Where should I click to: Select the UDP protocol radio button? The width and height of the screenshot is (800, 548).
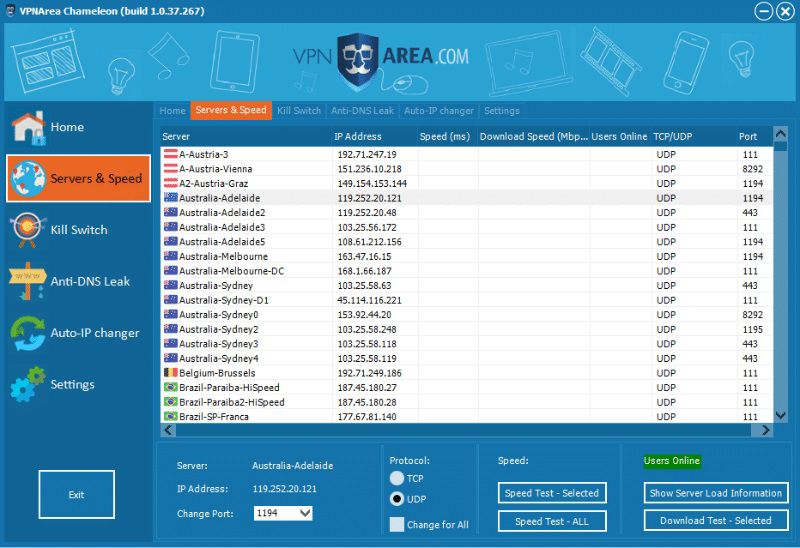click(x=396, y=499)
